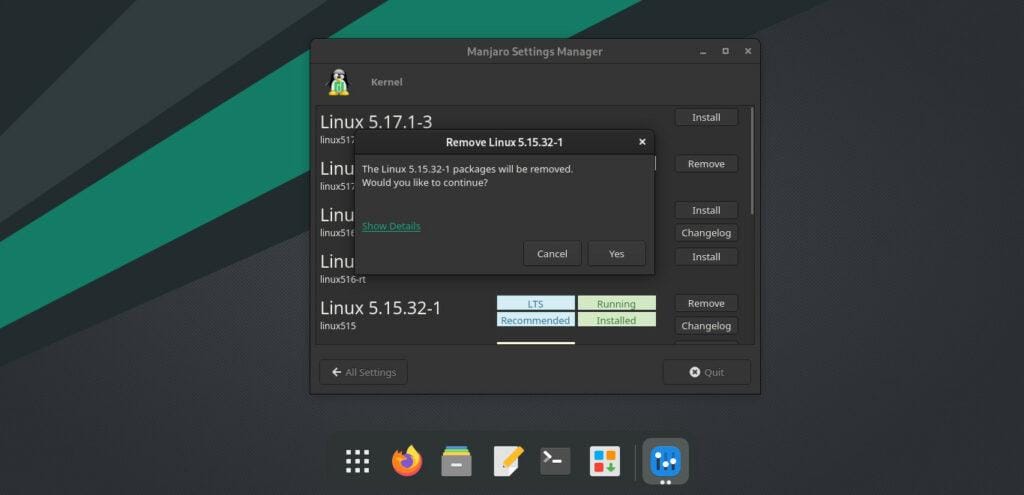Confirm removal with Yes button
This screenshot has width=1024, height=495.
tap(616, 253)
